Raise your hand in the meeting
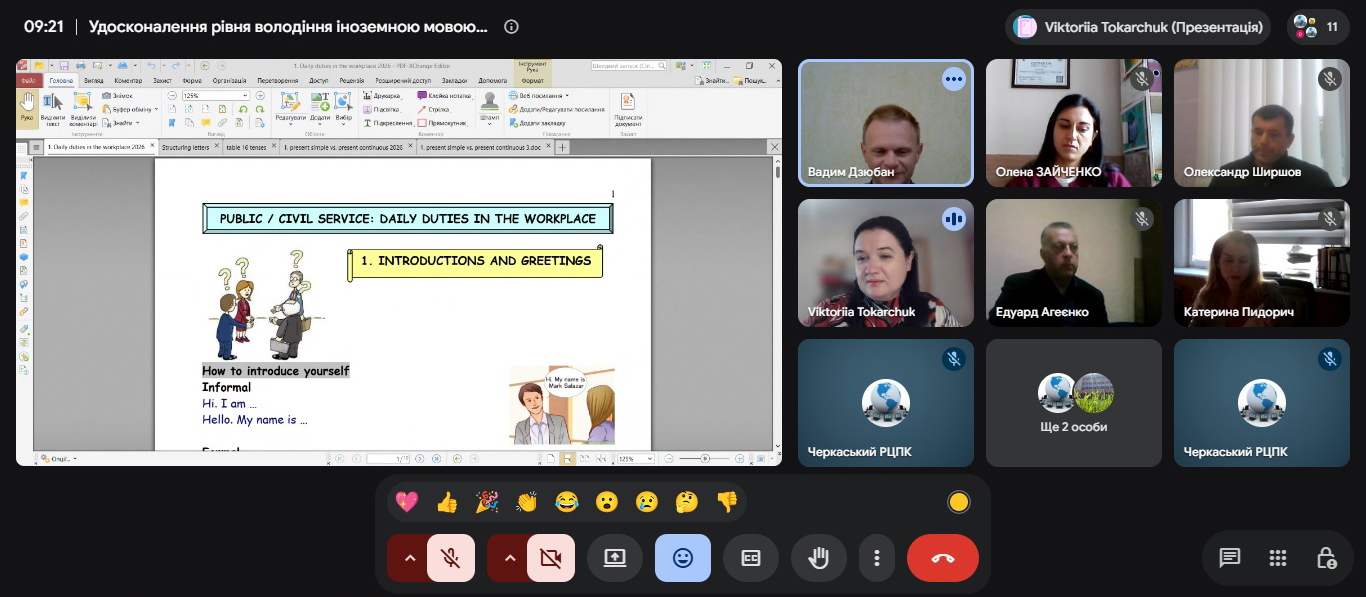The height and width of the screenshot is (597, 1366). 819,558
